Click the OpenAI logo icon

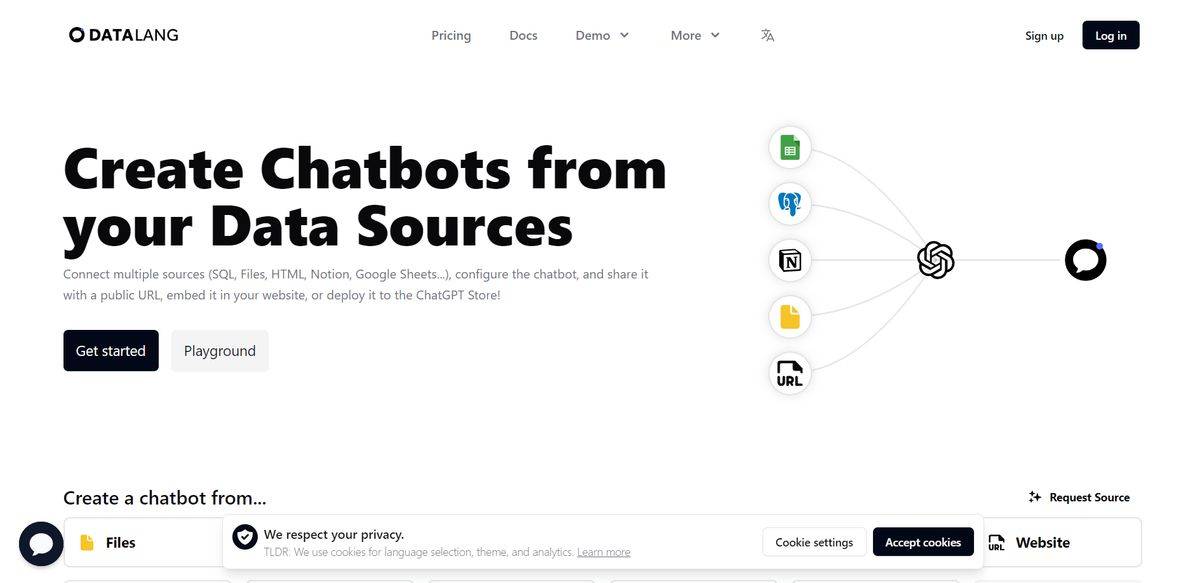[935, 261]
